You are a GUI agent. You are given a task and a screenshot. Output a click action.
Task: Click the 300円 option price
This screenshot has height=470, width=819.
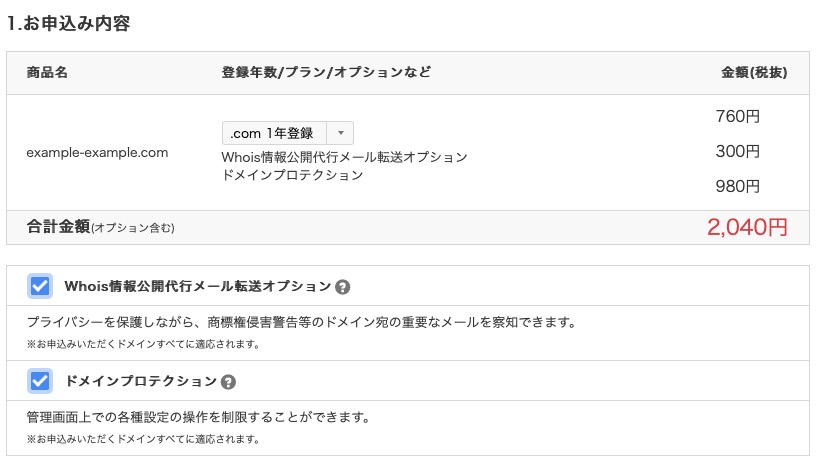click(738, 152)
